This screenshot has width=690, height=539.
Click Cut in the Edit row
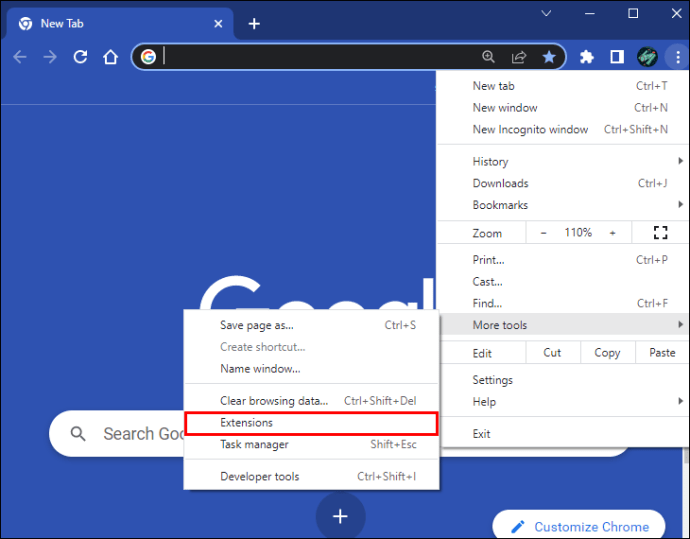(552, 352)
